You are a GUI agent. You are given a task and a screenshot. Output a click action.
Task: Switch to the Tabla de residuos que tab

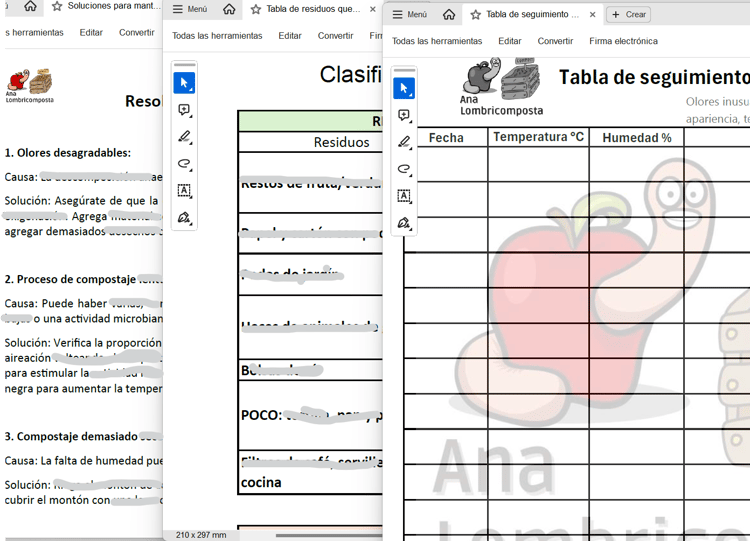click(x=313, y=9)
